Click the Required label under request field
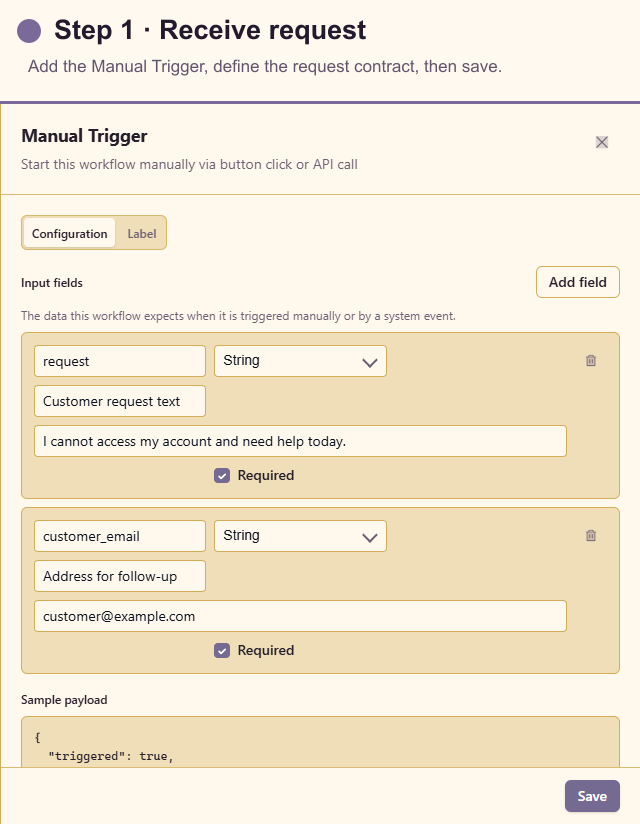 [266, 476]
